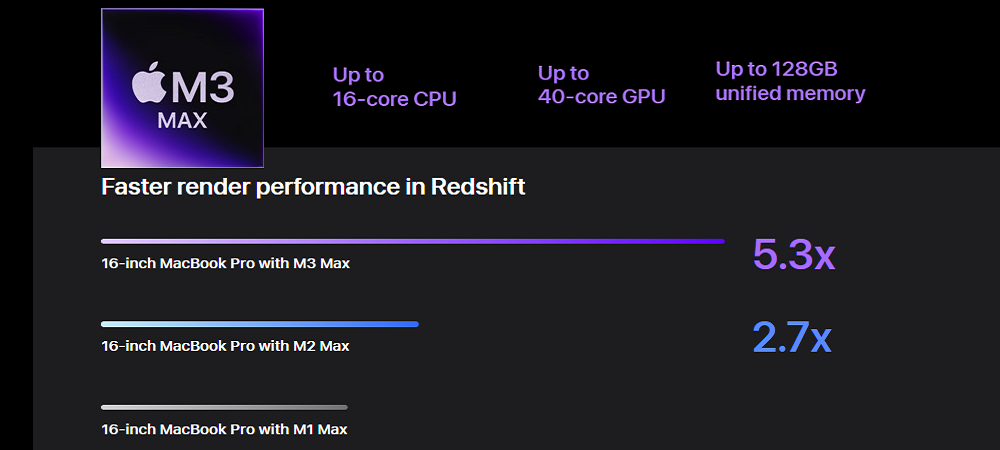This screenshot has height=450, width=1000.
Task: Click '16-inch MacBook Pro with M1 Max' label
Action: click(224, 430)
